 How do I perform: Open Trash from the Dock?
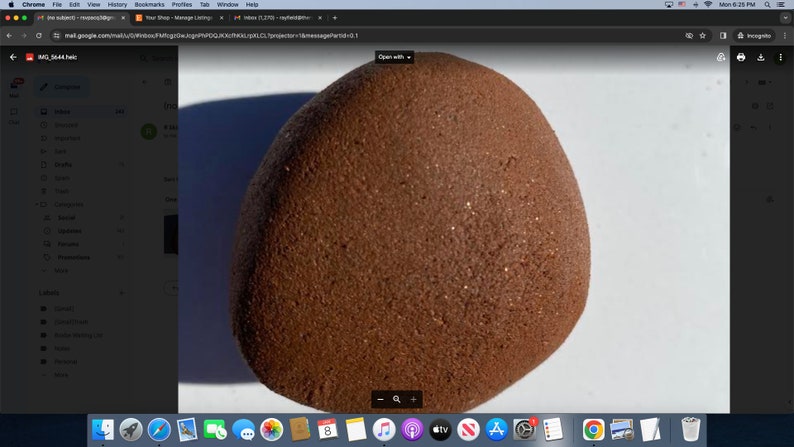point(690,430)
